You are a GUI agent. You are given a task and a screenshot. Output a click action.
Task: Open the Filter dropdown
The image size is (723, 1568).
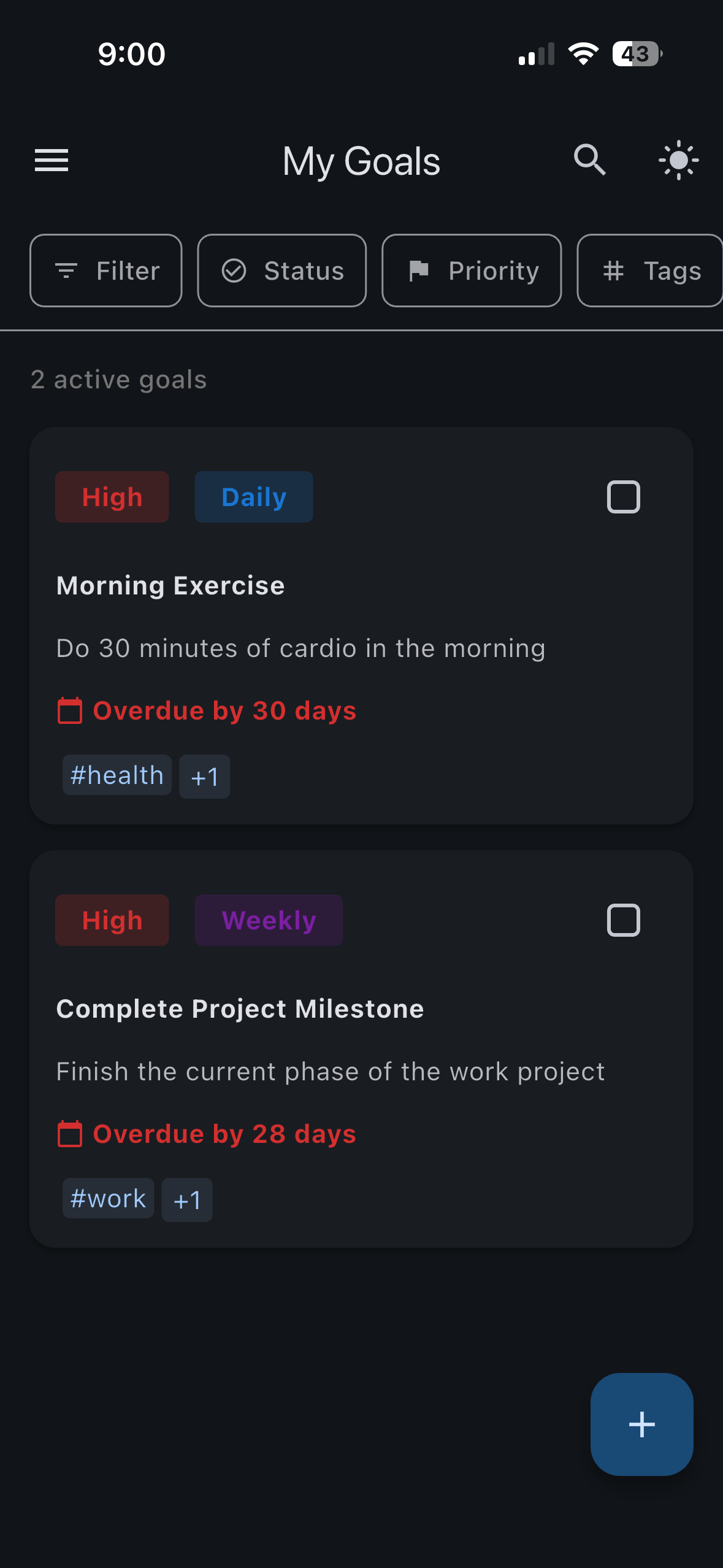pos(105,271)
